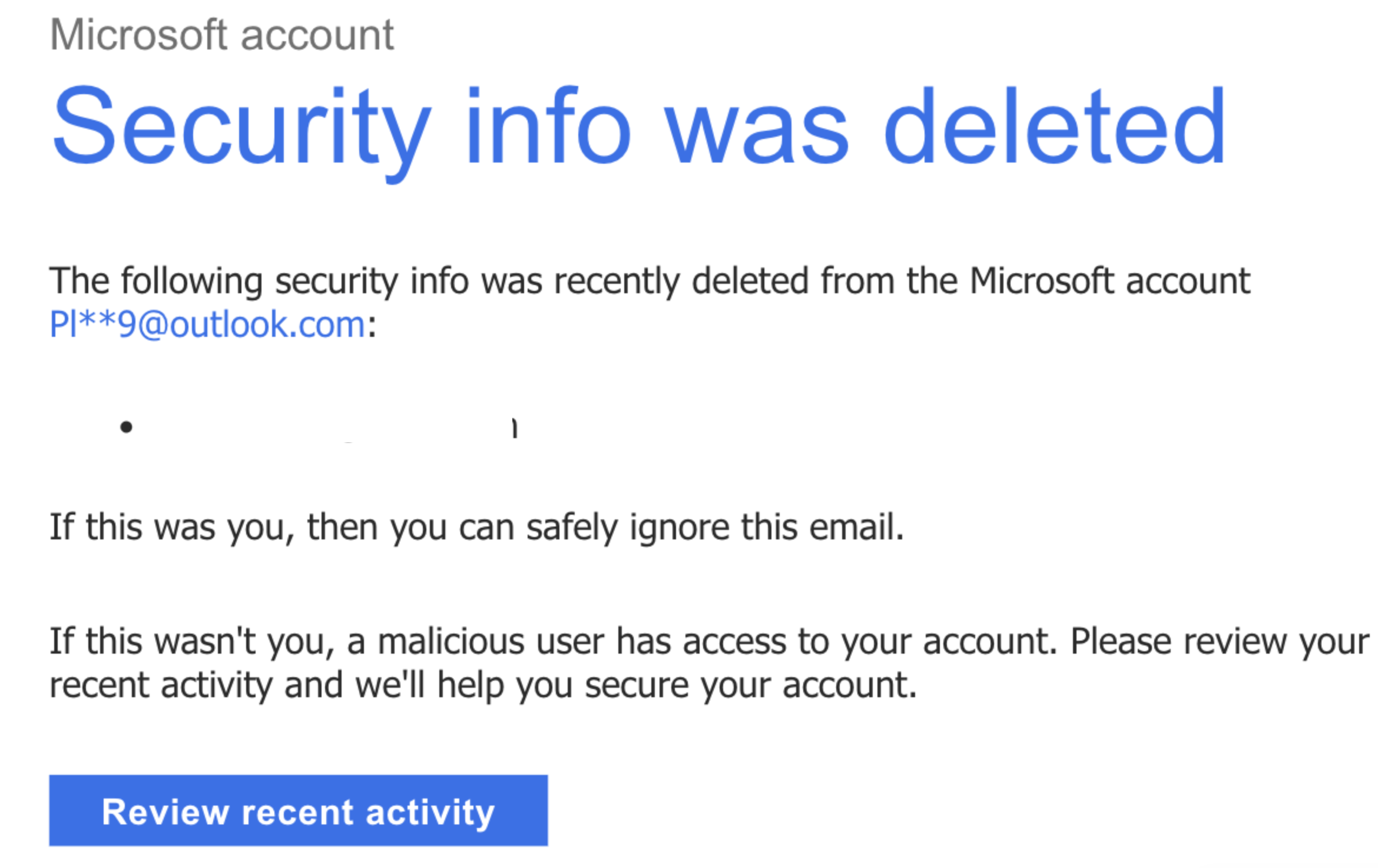Select the bullet point of the deleted info list
This screenshot has height=868, width=1378.
coord(126,426)
